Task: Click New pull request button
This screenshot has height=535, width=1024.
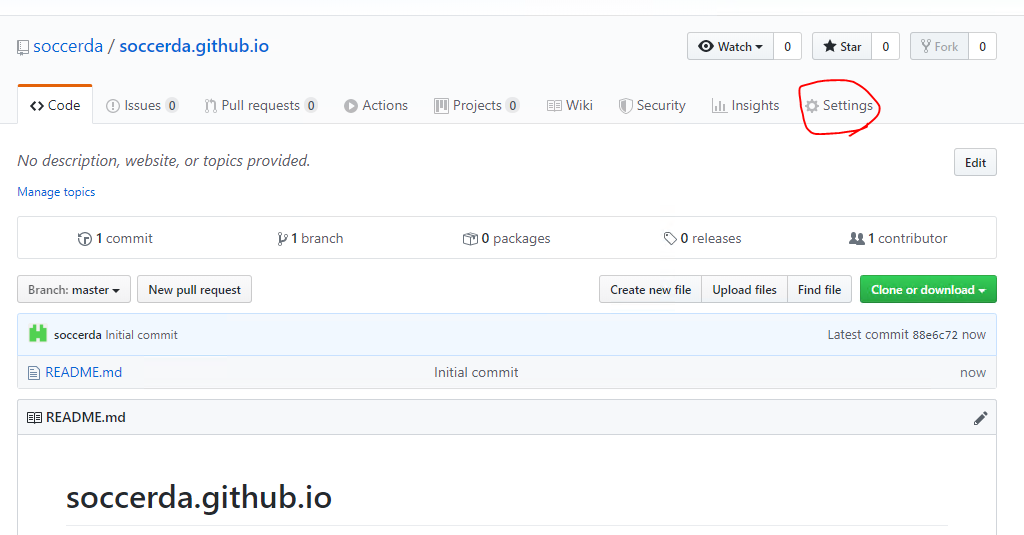Action: (x=195, y=289)
